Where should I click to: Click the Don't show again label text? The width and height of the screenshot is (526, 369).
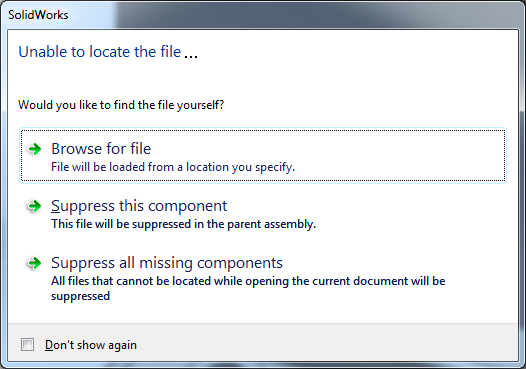(91, 345)
